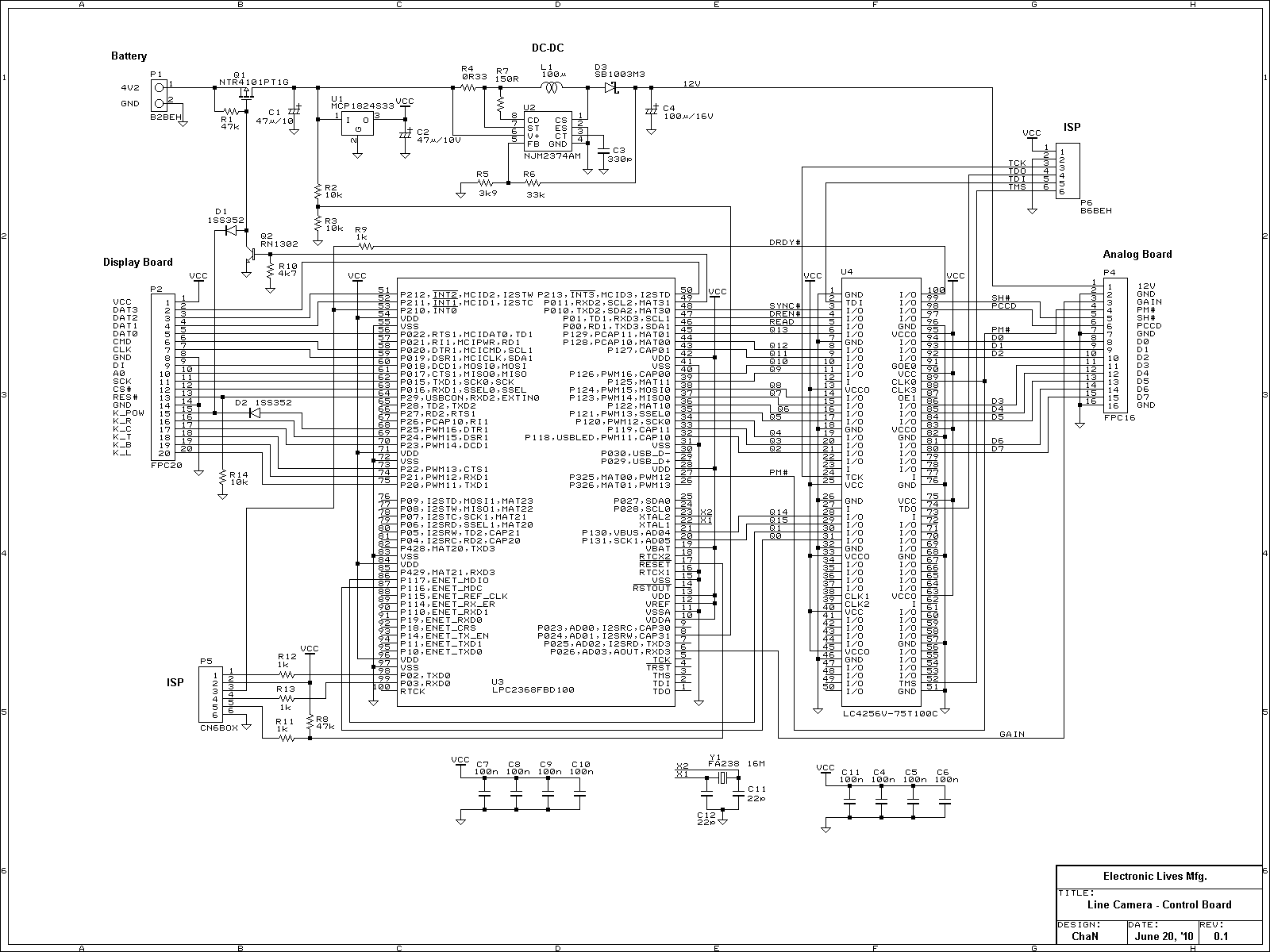Click the DRDY# net label
1270x952 pixels.
784,242
